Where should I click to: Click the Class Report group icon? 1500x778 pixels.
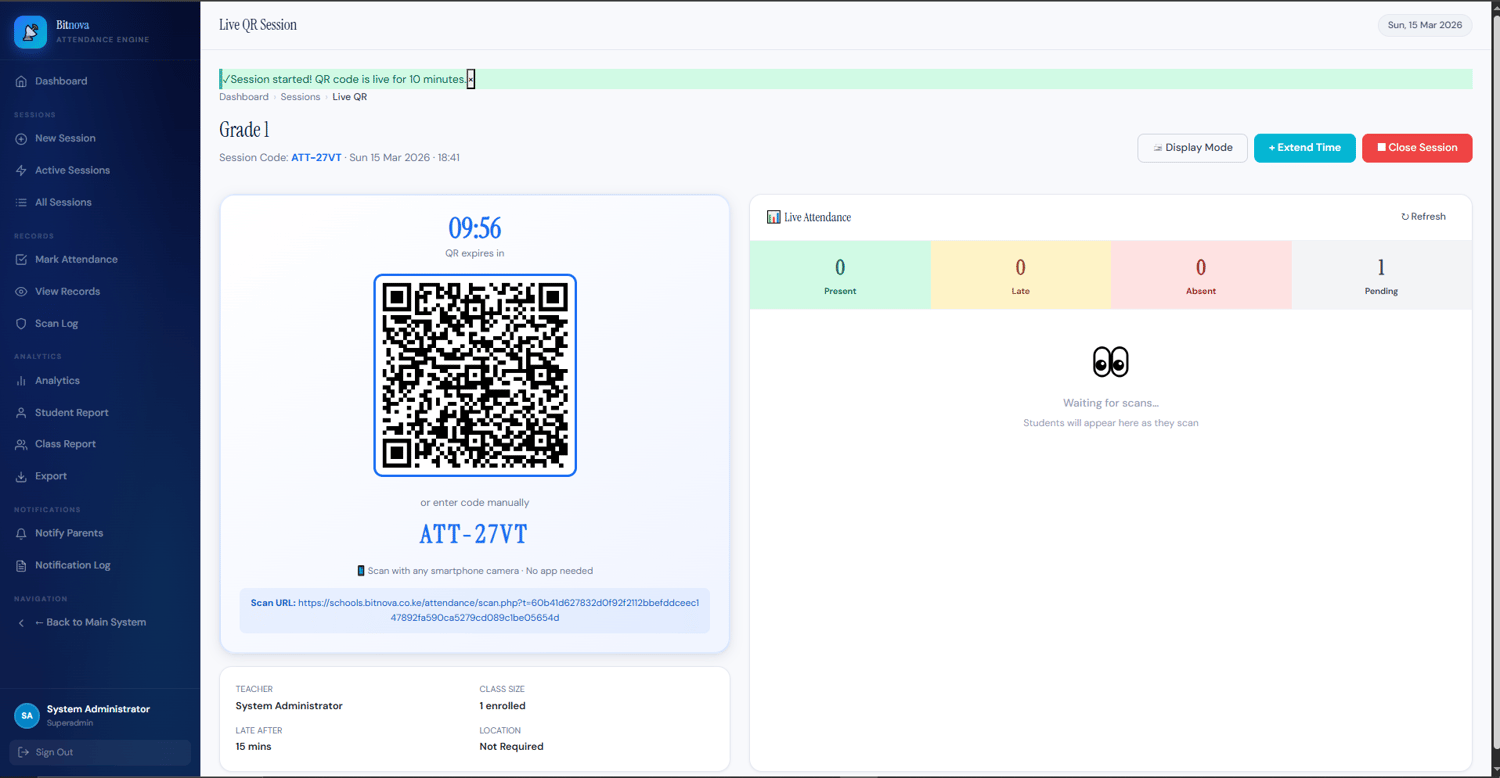coord(21,445)
